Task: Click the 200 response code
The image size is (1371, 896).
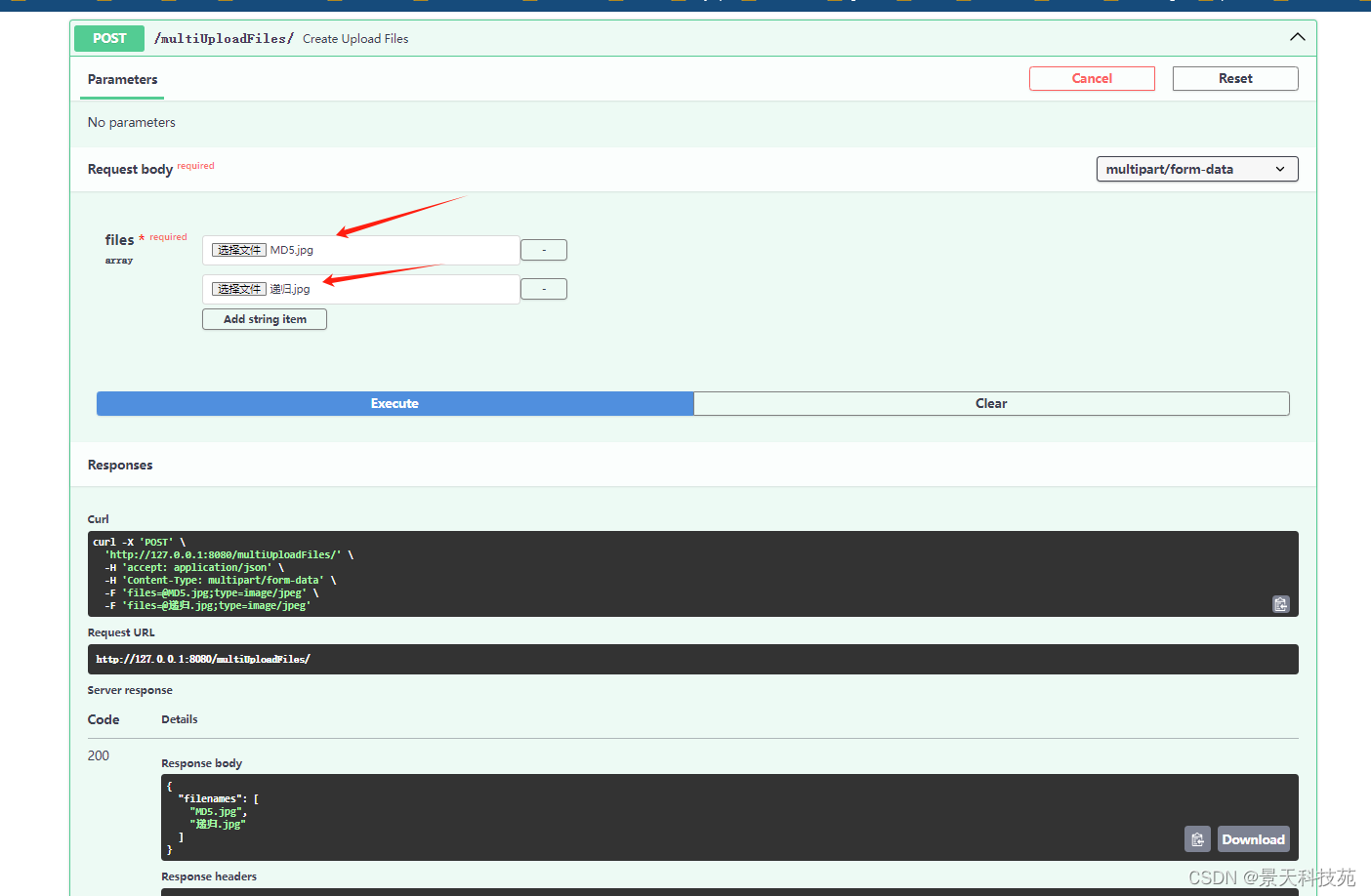Action: (x=99, y=755)
